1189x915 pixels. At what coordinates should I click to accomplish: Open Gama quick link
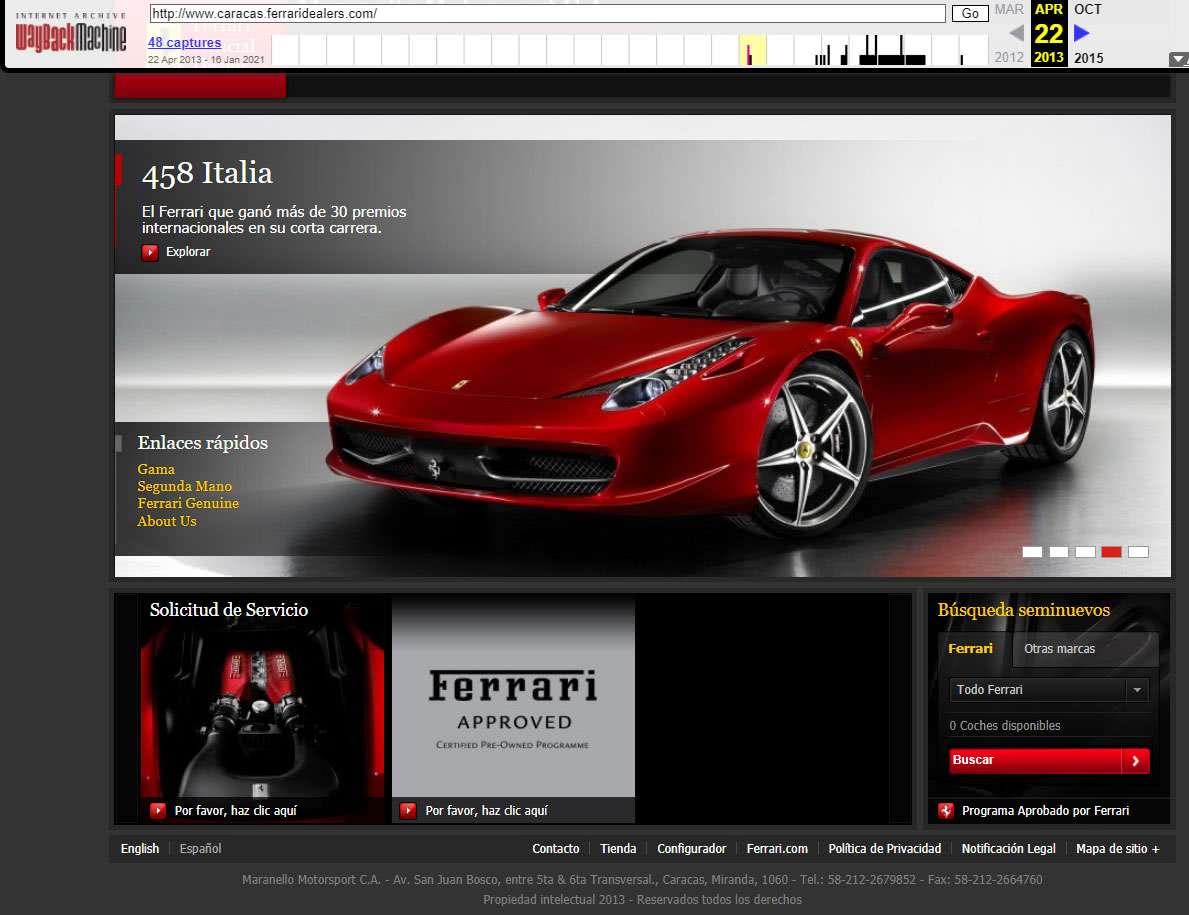(x=156, y=469)
